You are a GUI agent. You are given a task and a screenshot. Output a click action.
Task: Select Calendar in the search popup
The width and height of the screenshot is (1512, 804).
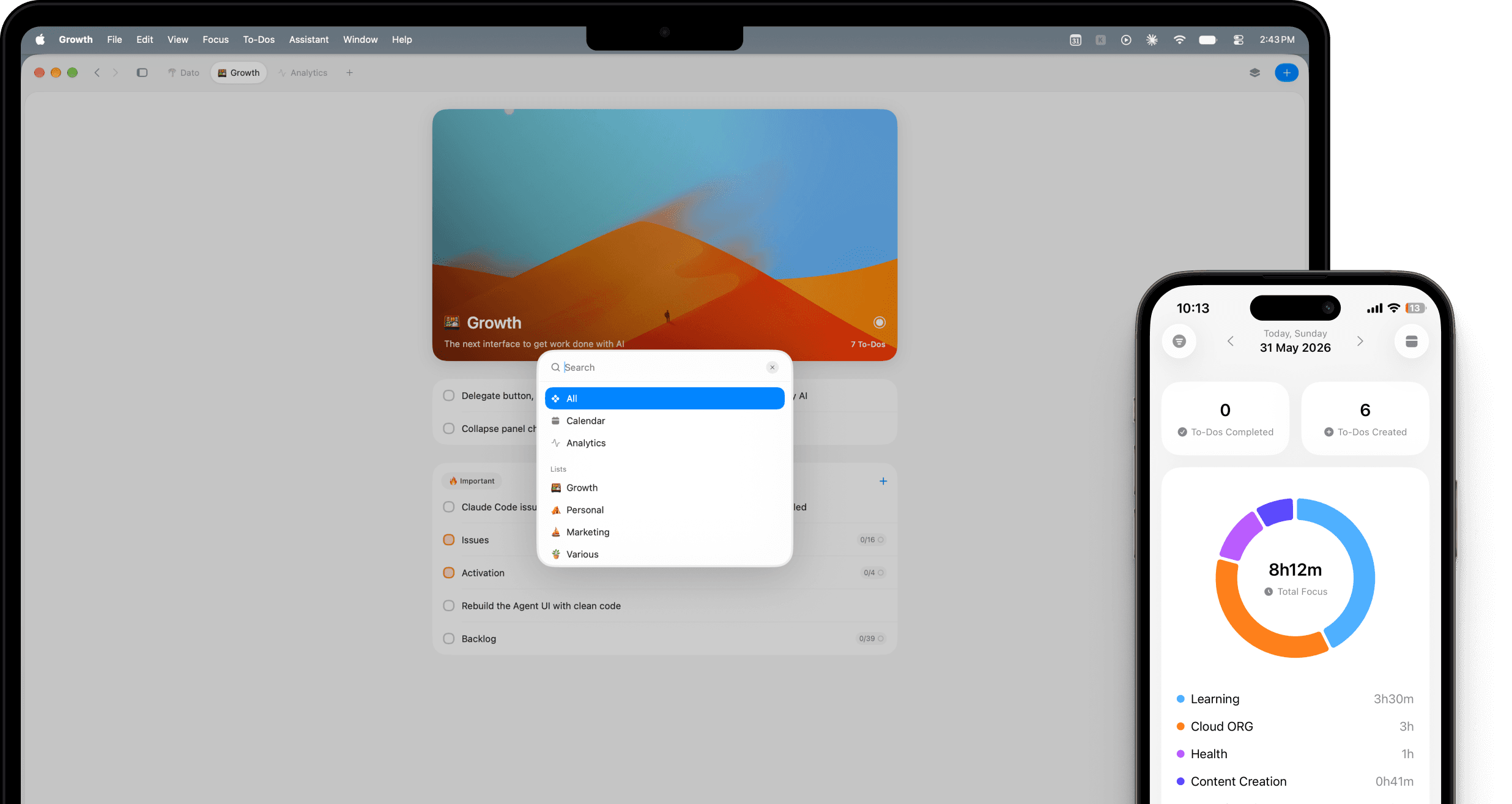click(x=664, y=420)
